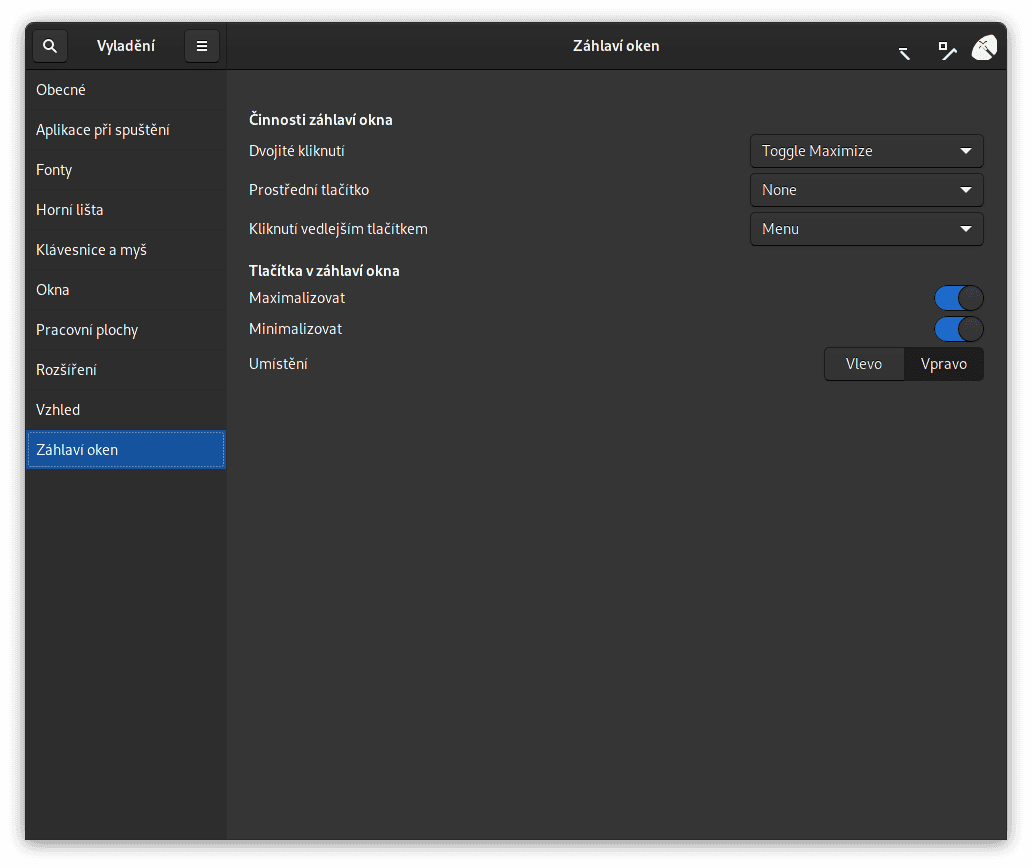The width and height of the screenshot is (1032, 868).
Task: Close the window with the close icon
Action: pyautogui.click(x=984, y=47)
